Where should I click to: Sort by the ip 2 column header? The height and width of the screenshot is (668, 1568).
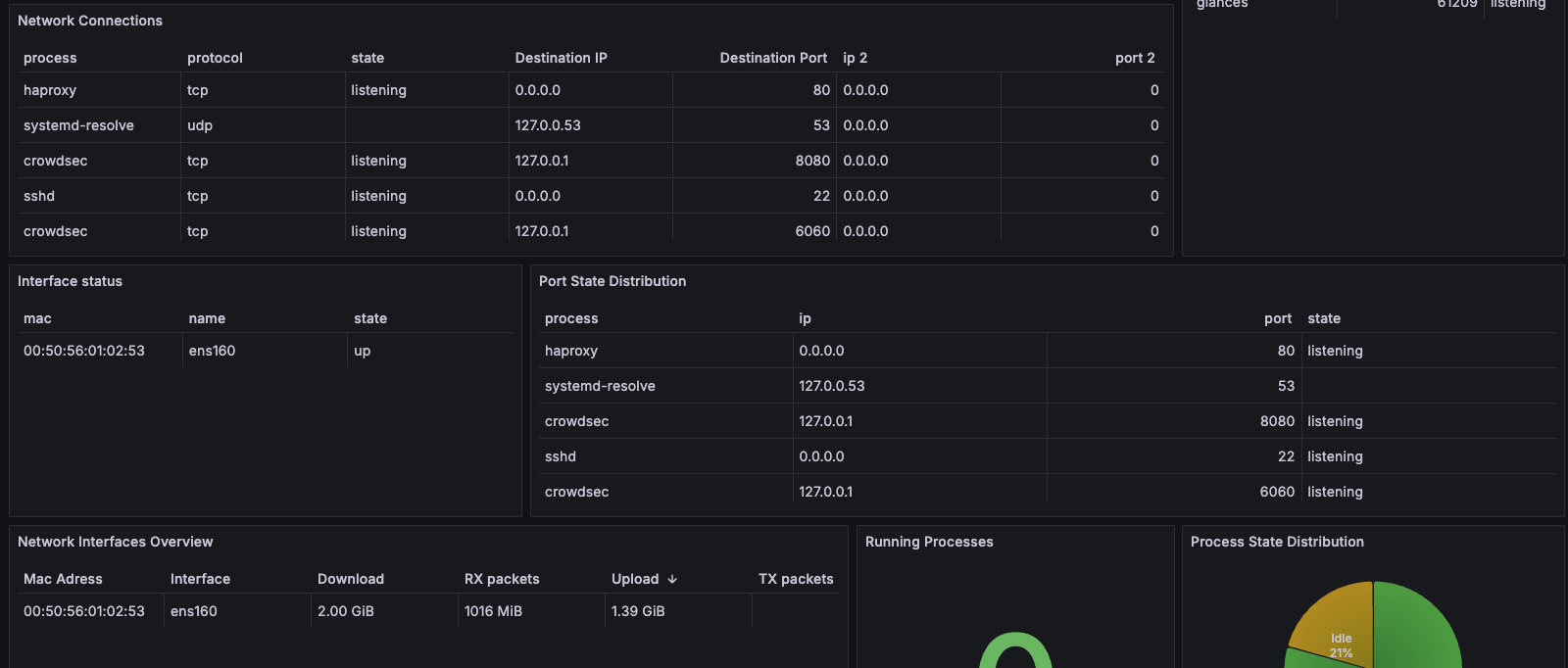pyautogui.click(x=855, y=58)
